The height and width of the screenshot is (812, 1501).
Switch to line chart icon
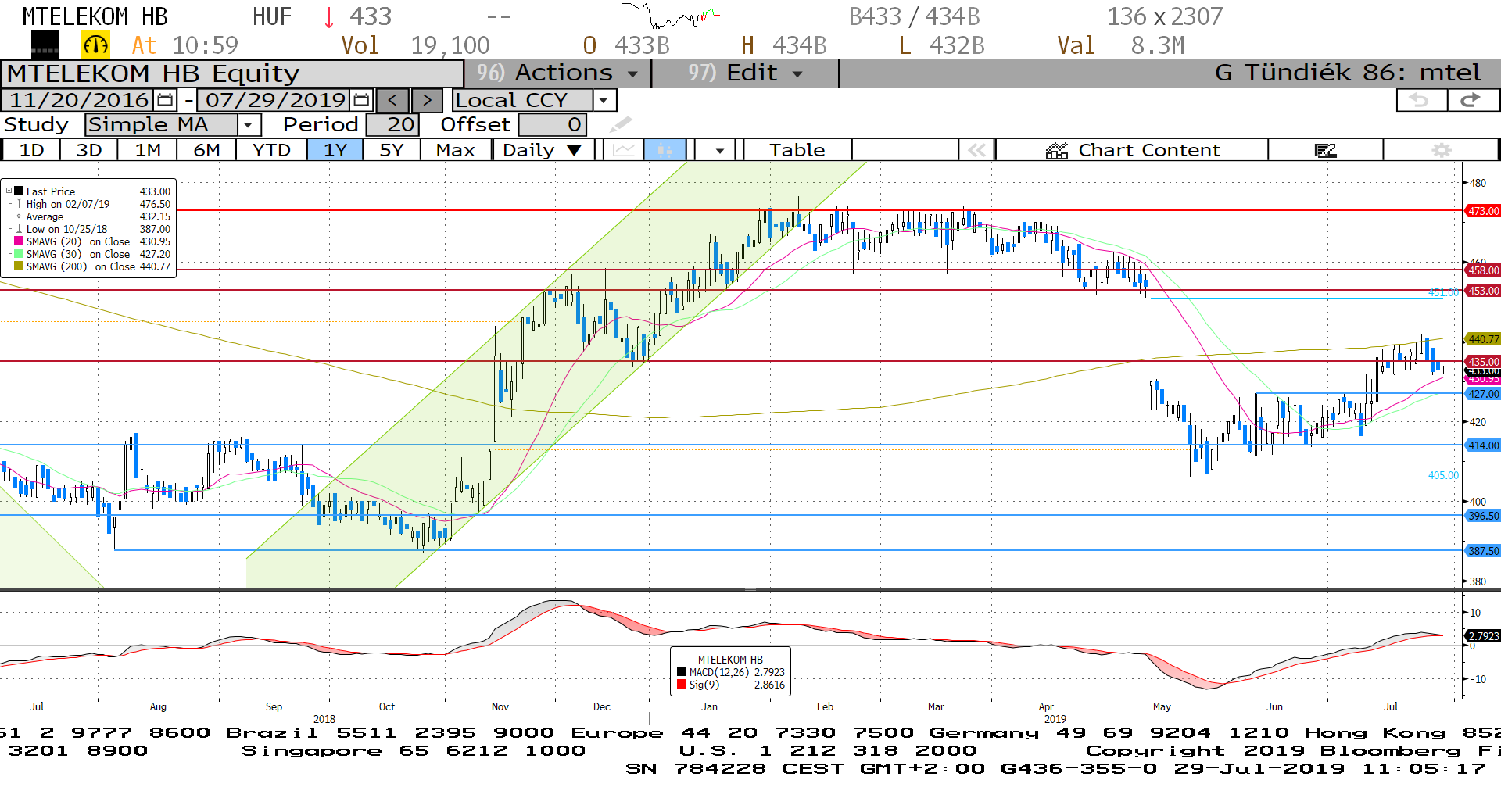623,150
